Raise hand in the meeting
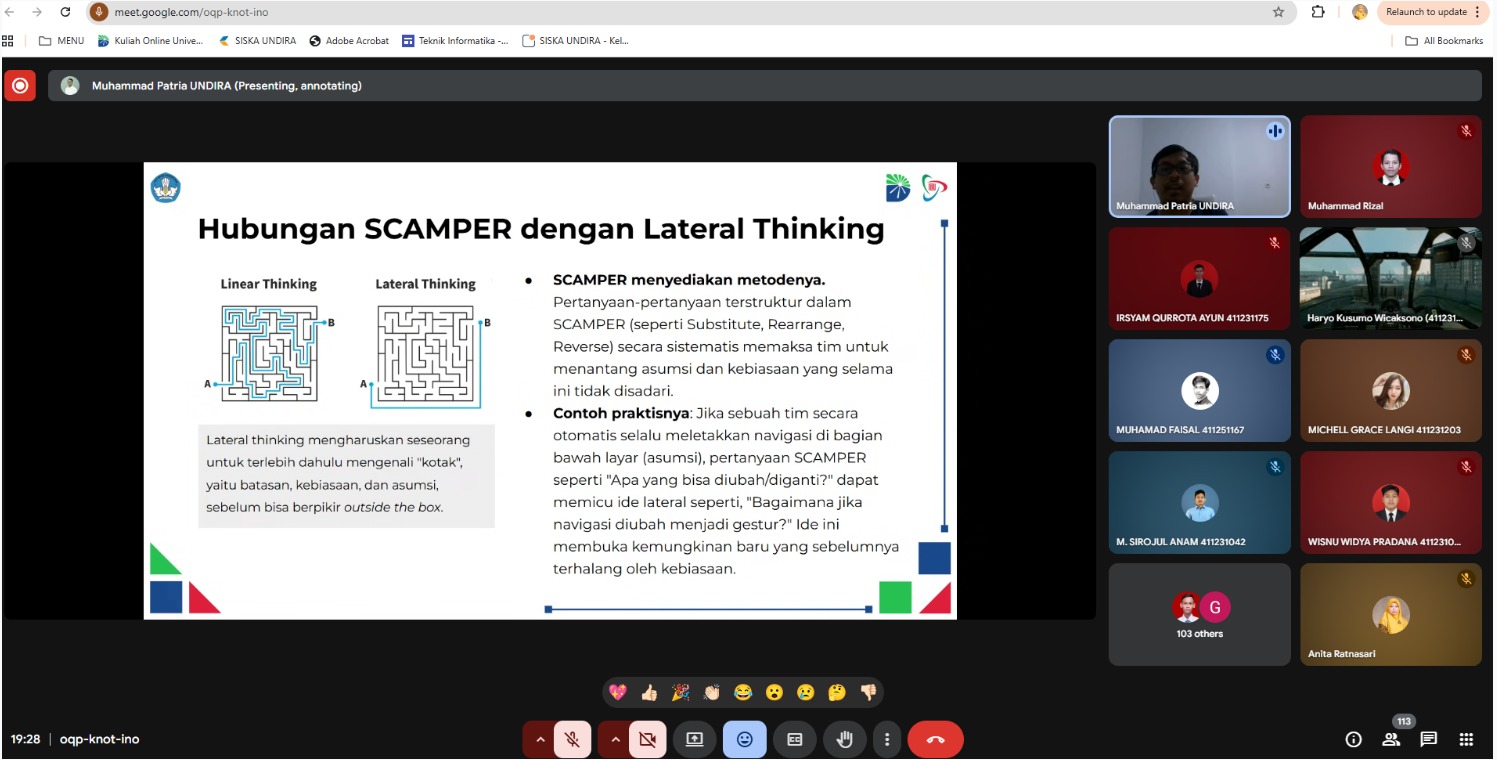This screenshot has width=1497, height=760. pyautogui.click(x=845, y=740)
